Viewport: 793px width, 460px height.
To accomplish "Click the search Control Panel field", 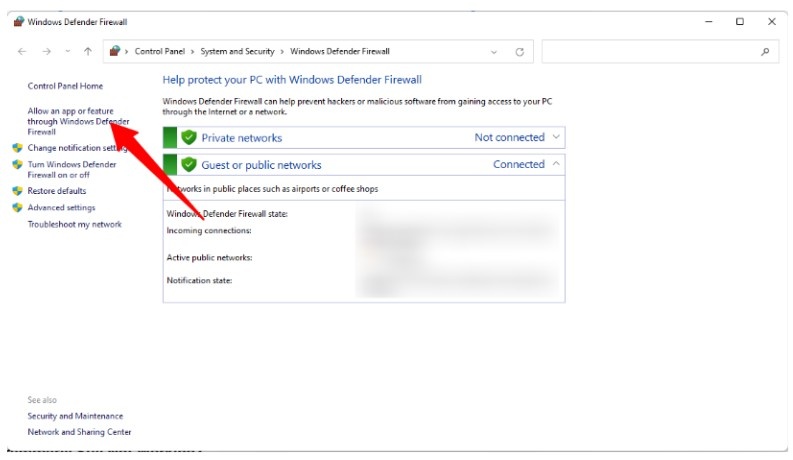I will click(x=660, y=52).
